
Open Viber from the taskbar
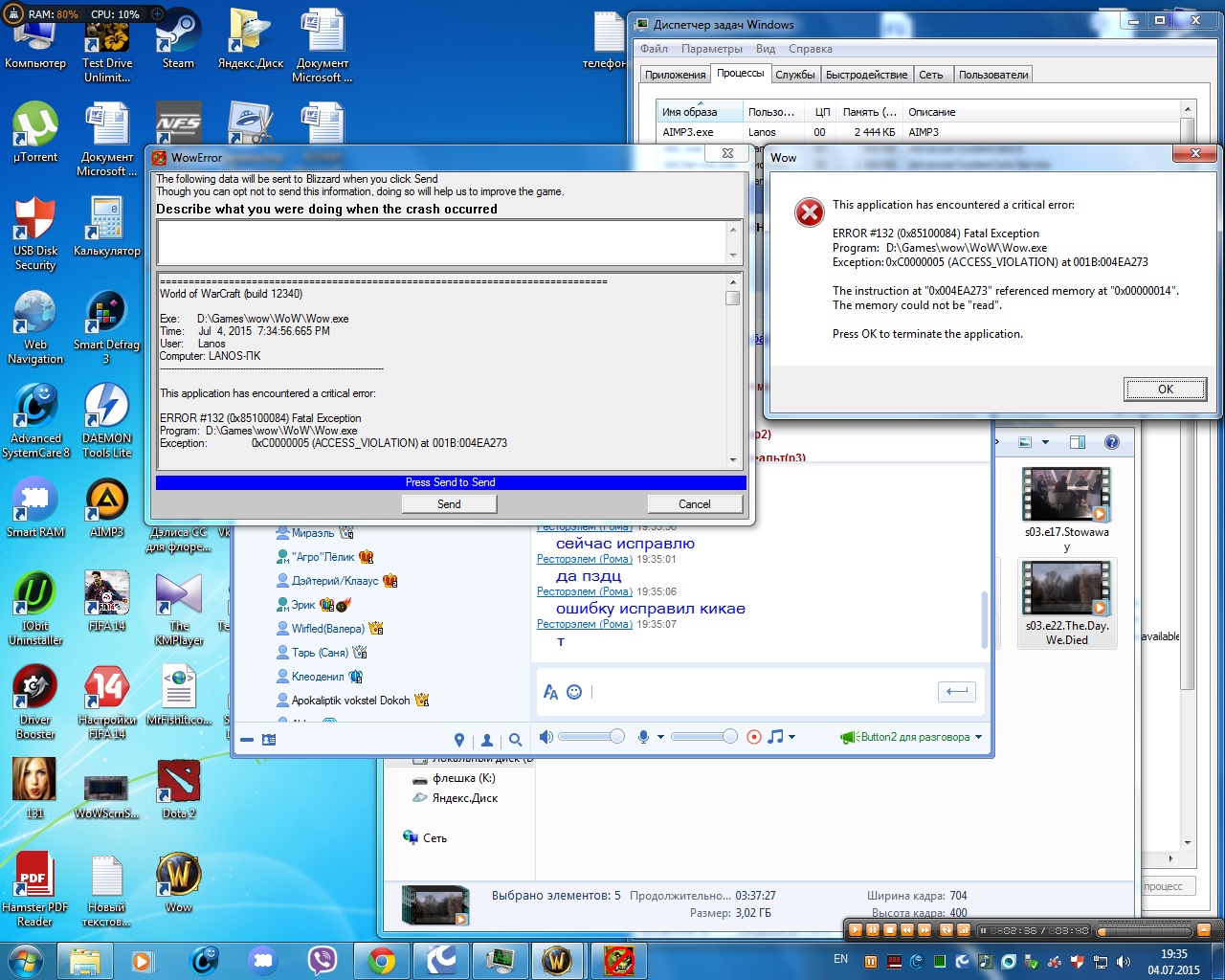[x=323, y=961]
